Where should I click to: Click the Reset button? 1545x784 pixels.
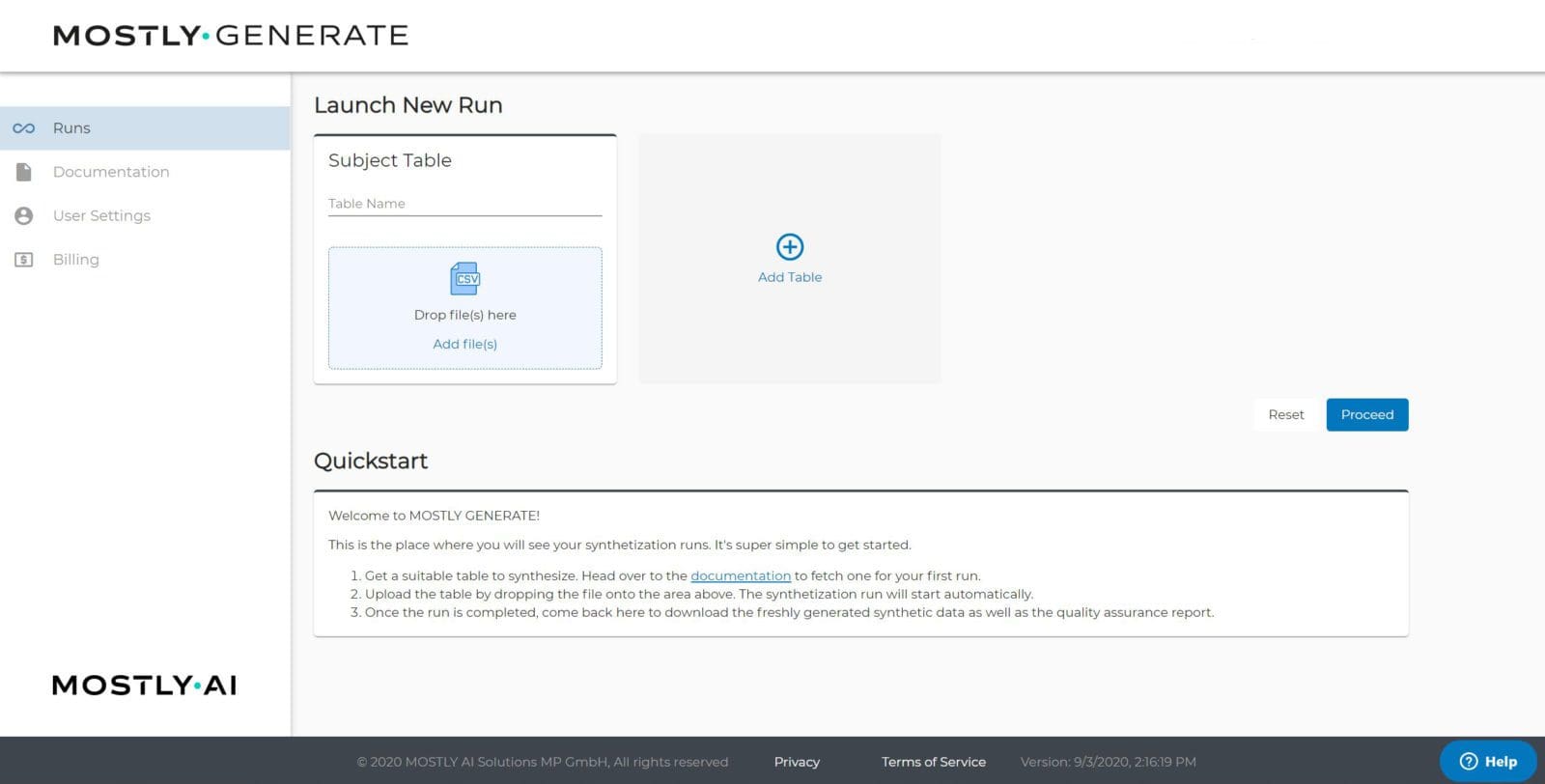tap(1286, 414)
